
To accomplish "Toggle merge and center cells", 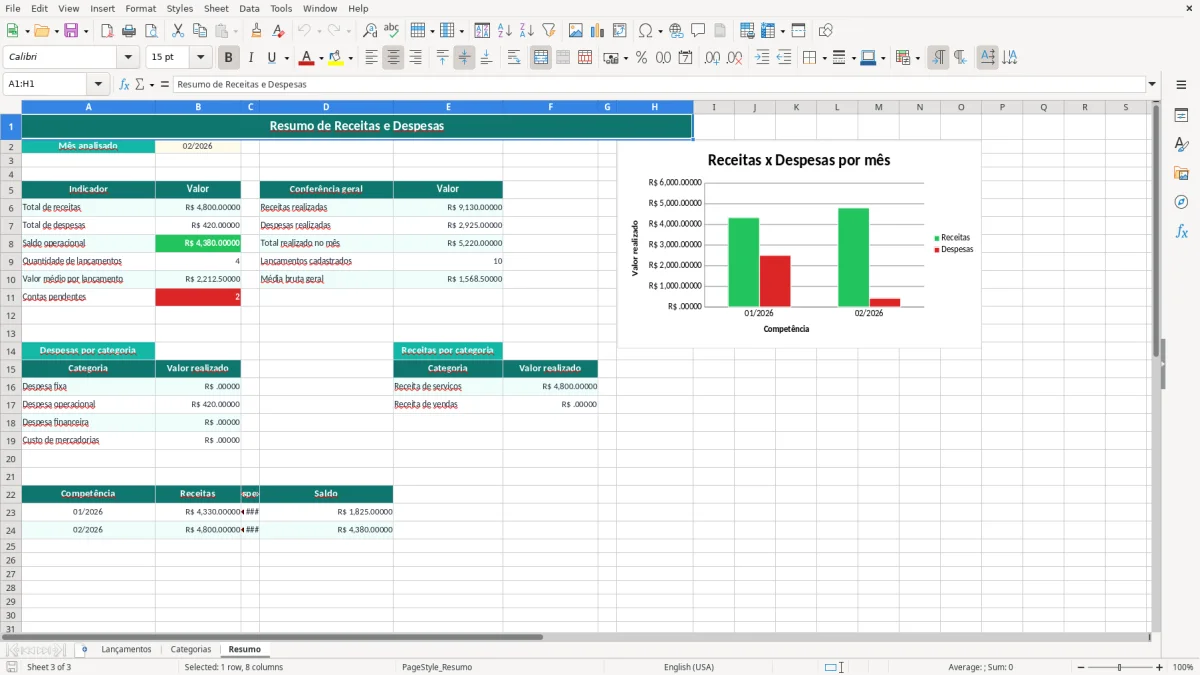I will click(541, 58).
